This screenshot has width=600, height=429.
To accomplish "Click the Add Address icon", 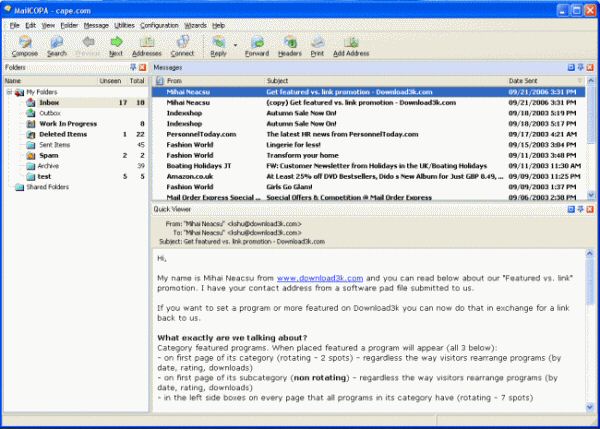I will click(x=351, y=46).
